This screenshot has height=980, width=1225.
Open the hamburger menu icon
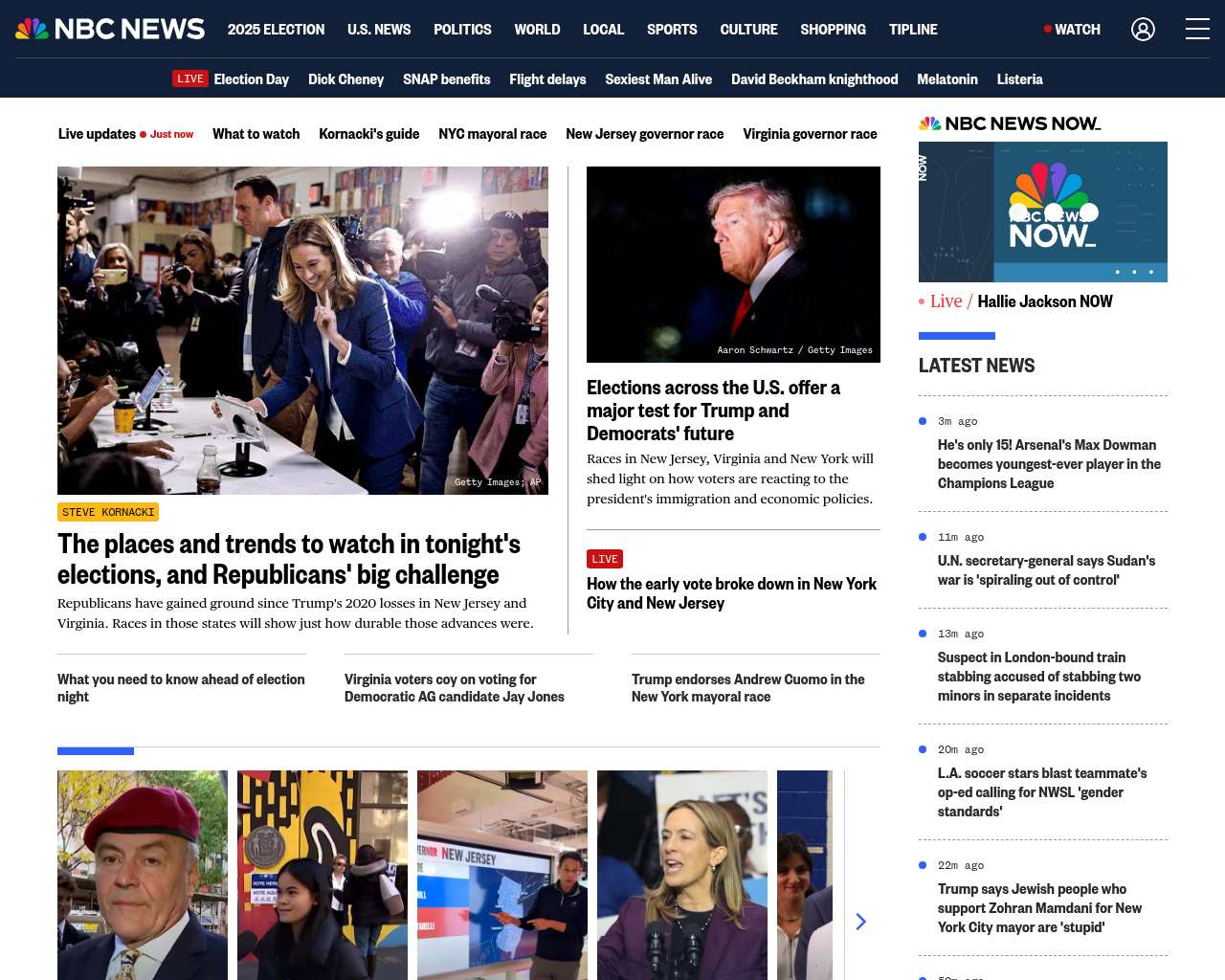click(x=1197, y=29)
